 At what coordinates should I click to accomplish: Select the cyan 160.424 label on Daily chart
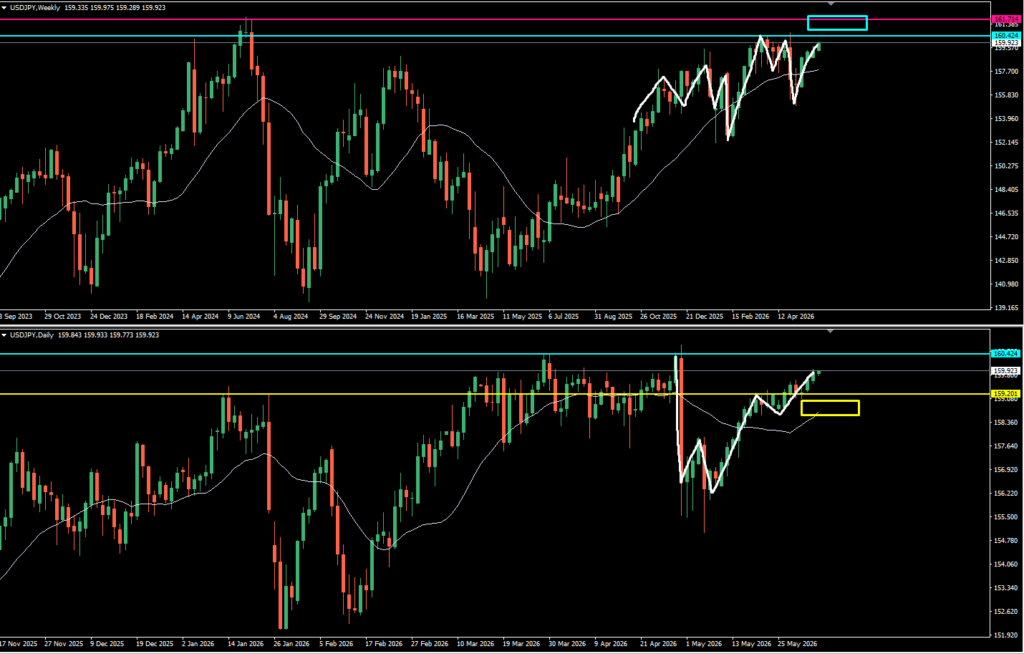point(1006,353)
